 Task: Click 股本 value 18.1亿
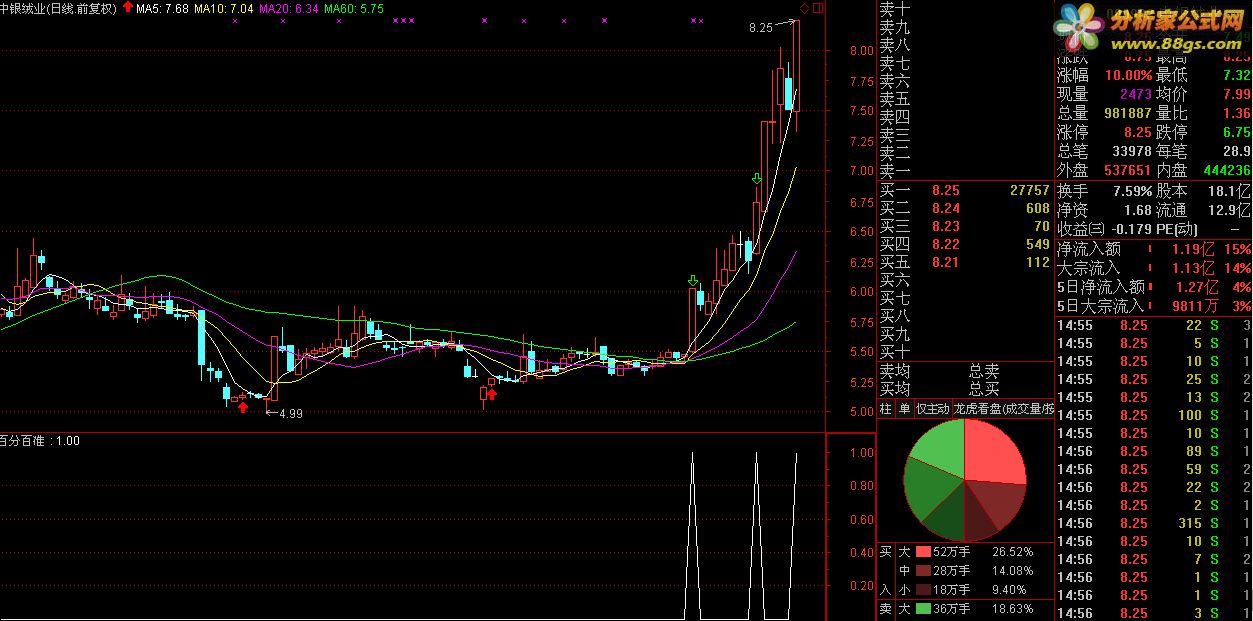point(1231,190)
